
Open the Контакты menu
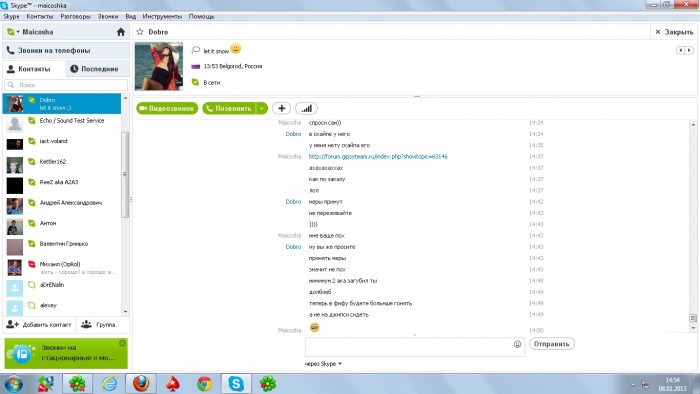click(x=40, y=17)
